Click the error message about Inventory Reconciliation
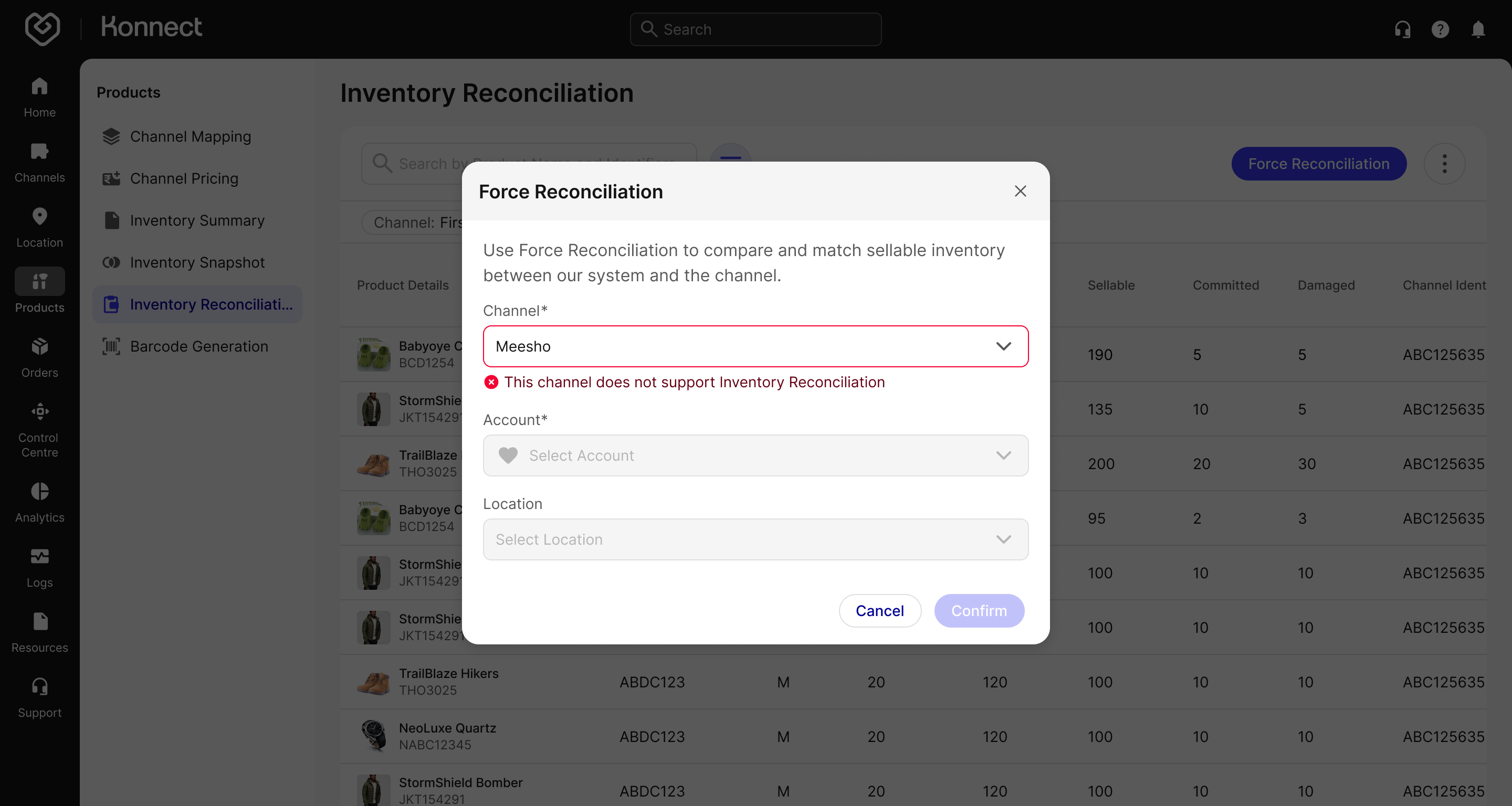Image resolution: width=1512 pixels, height=806 pixels. pyautogui.click(x=695, y=382)
